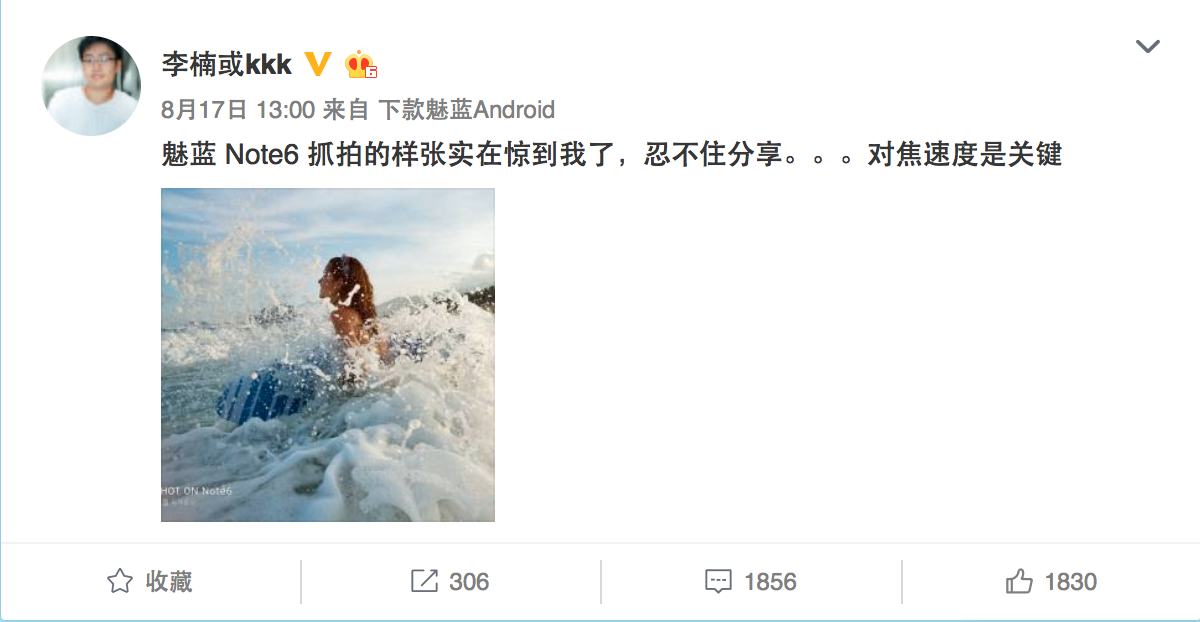Open the 李楠或kkk username link
The image size is (1200, 622).
[227, 65]
